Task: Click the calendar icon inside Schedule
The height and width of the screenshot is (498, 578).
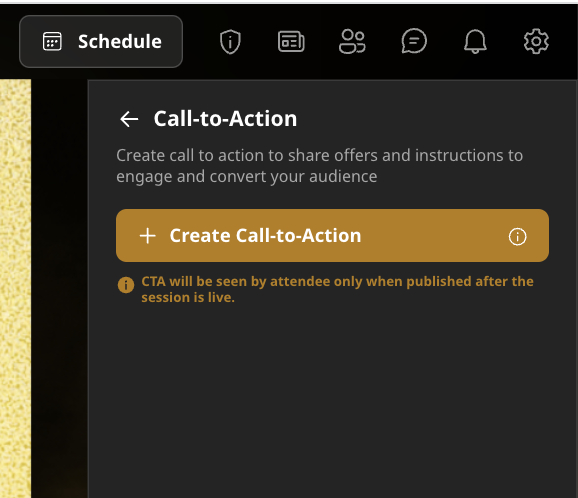Action: (52, 41)
